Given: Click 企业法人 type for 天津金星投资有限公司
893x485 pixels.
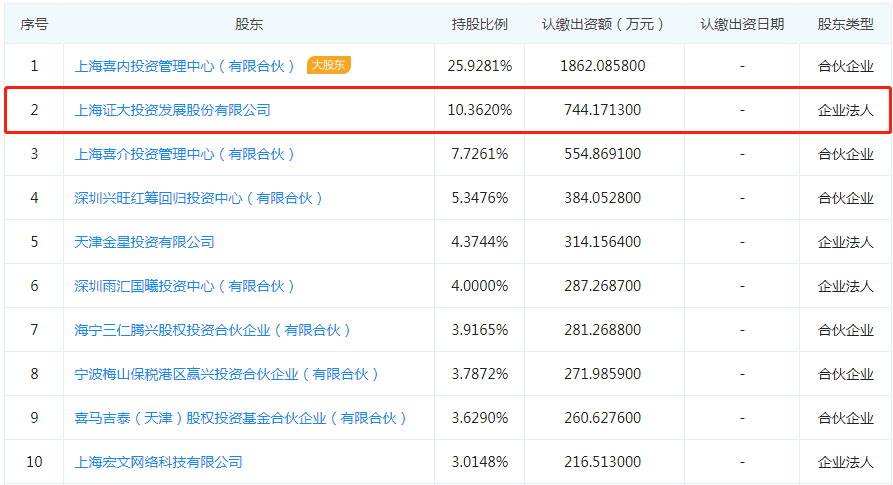Looking at the screenshot, I should (x=845, y=242).
